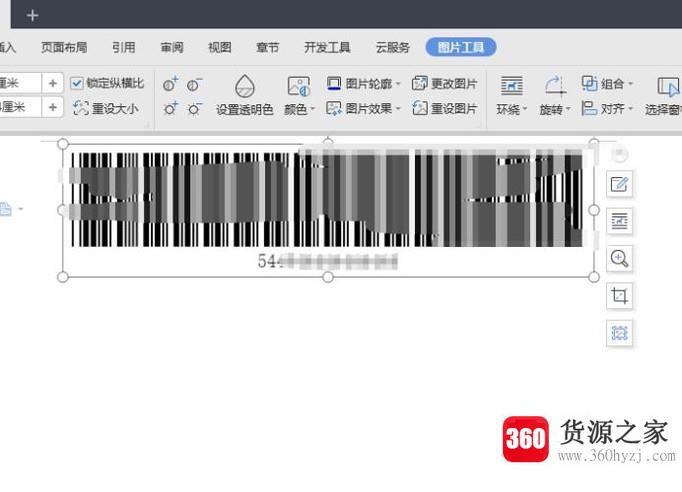Viewport: 682px width, 492px height.
Task: Click the floating fit-frame icon below crop
Action: click(619, 333)
